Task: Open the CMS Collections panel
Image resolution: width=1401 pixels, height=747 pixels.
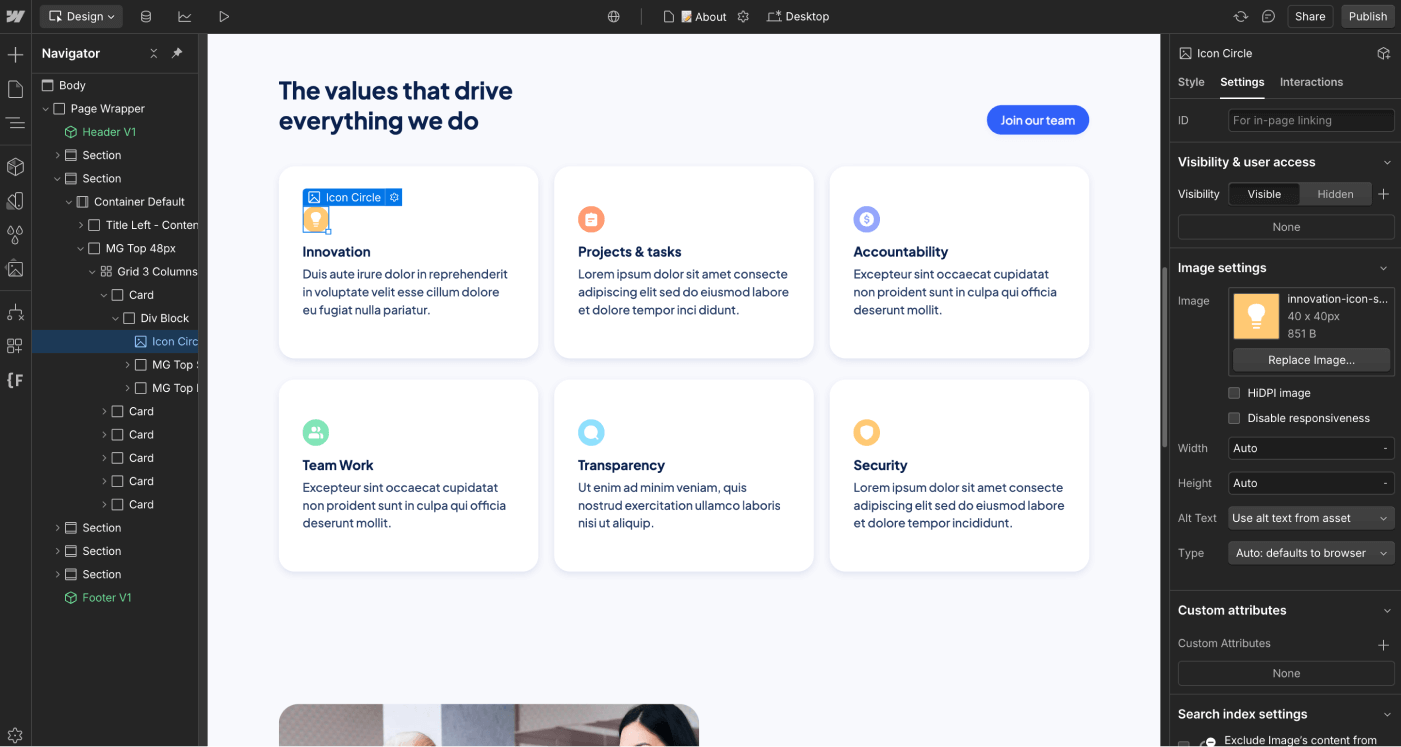Action: click(x=146, y=16)
